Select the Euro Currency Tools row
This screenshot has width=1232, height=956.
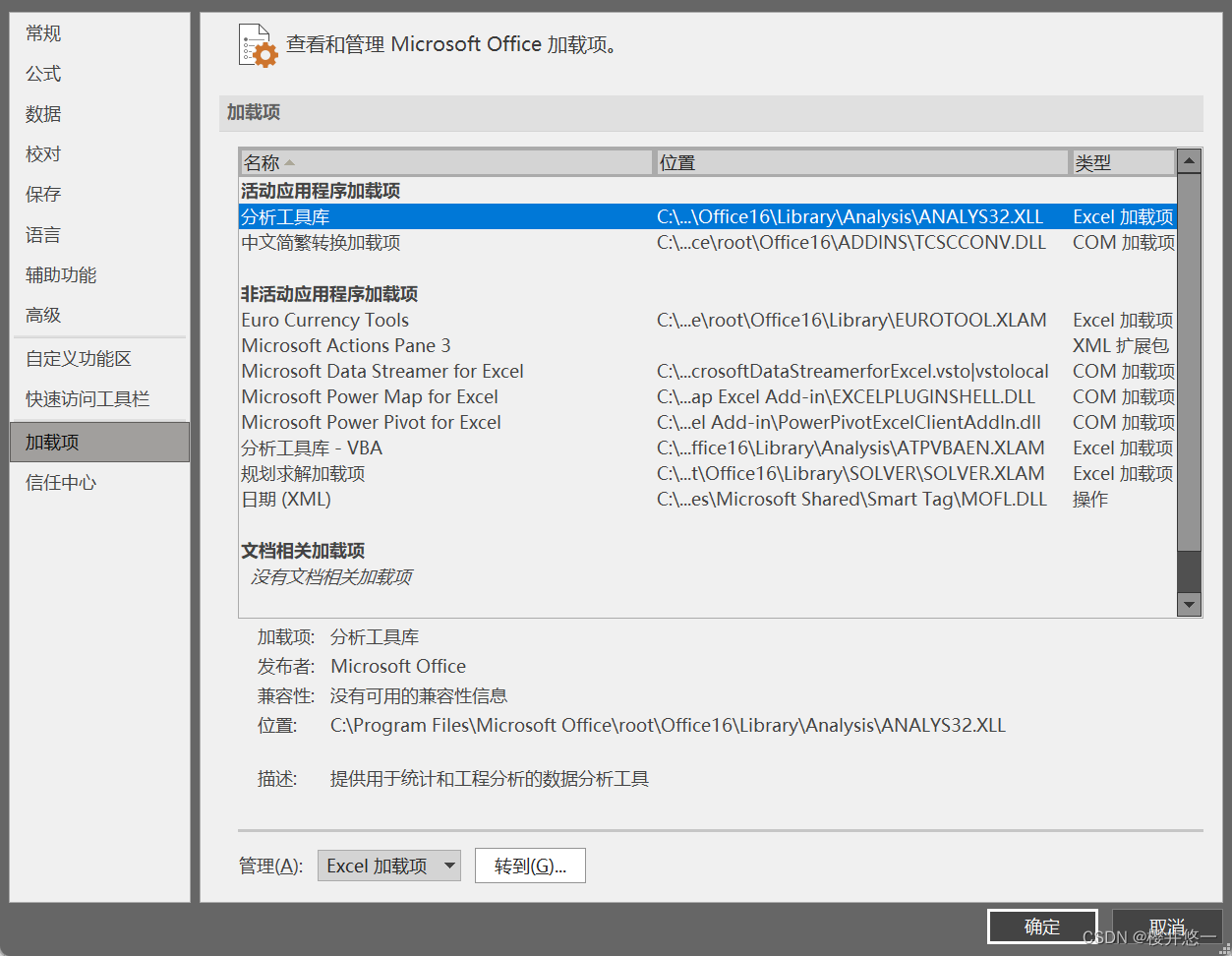[x=707, y=320]
